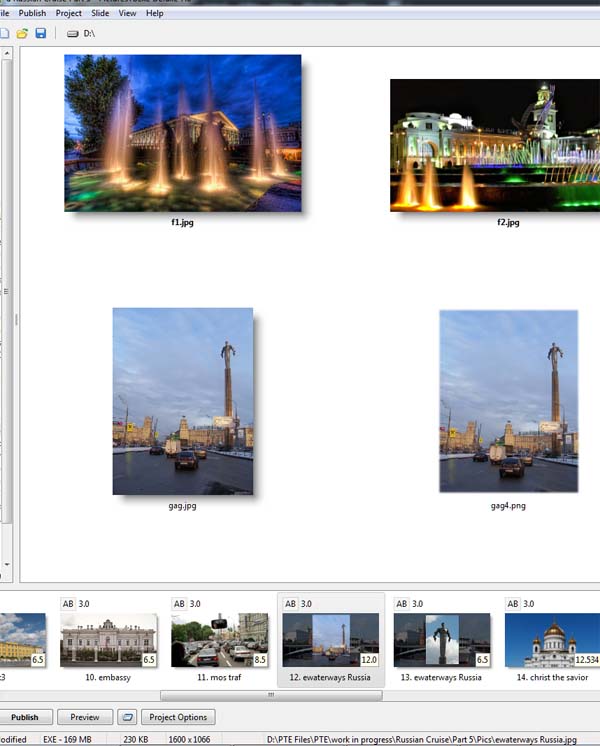Click the '10. embassy' slide caption
The image size is (600, 746).
click(x=108, y=677)
